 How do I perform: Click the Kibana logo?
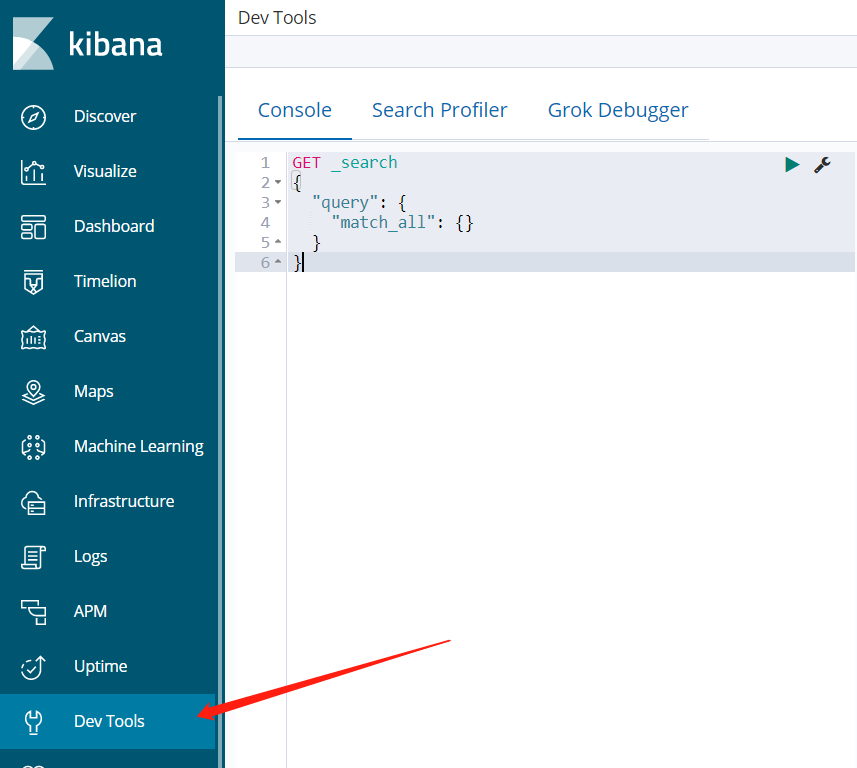(87, 44)
